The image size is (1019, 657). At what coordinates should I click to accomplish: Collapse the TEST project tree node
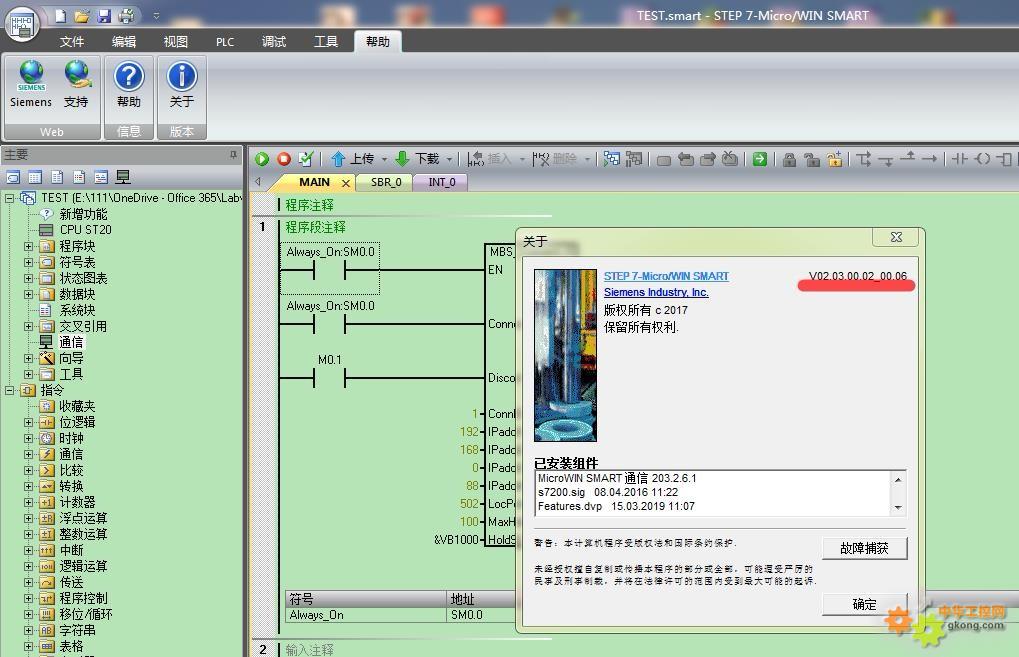[9, 198]
